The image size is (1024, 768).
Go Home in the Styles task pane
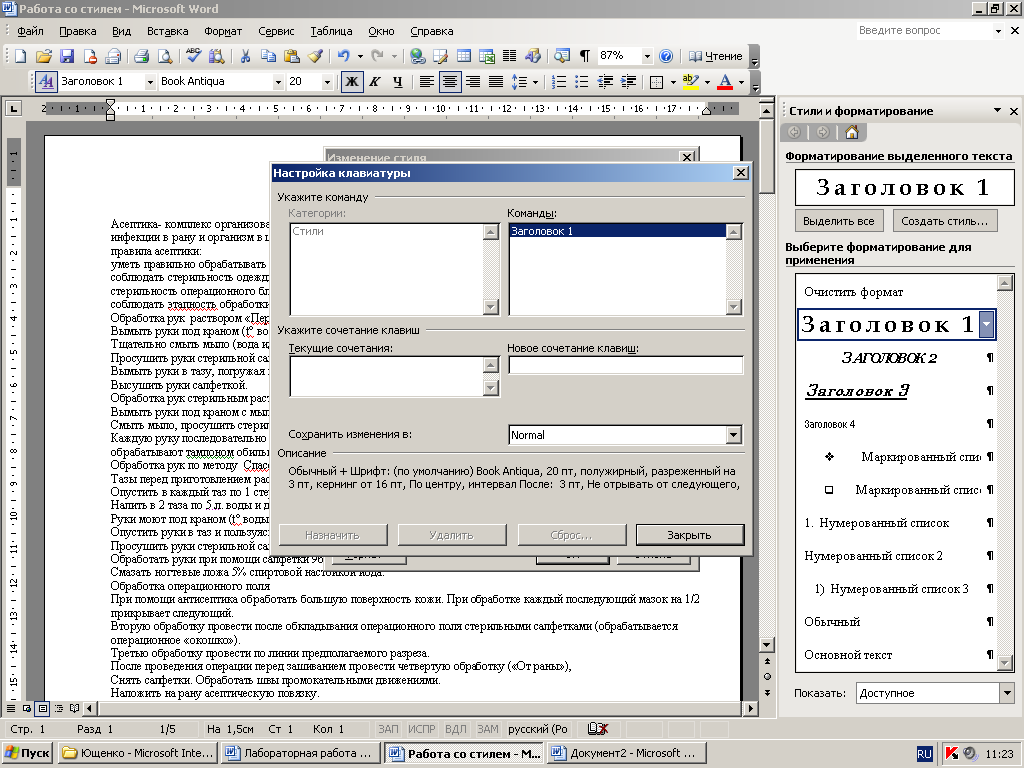click(x=852, y=133)
